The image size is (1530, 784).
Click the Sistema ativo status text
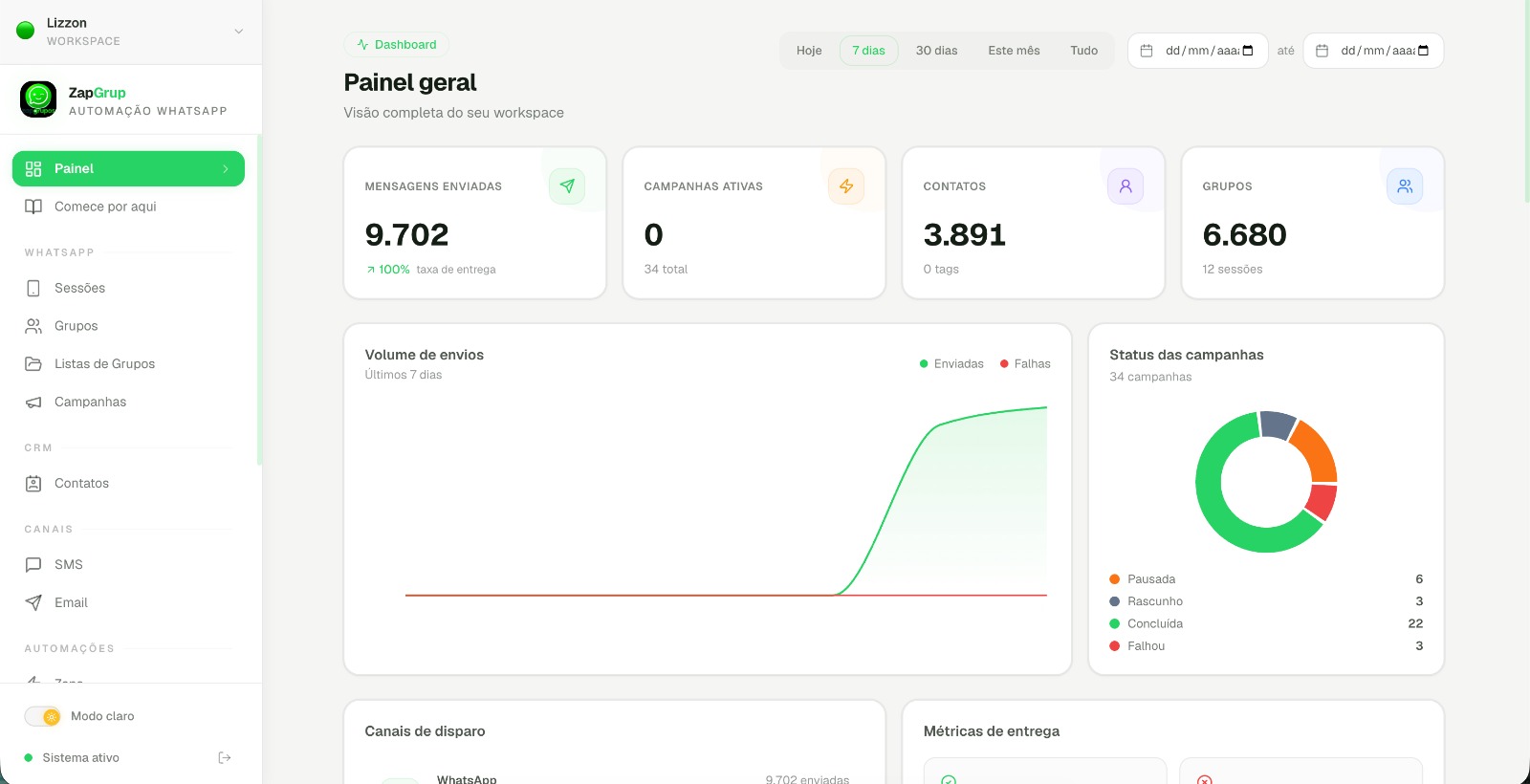[x=80, y=758]
